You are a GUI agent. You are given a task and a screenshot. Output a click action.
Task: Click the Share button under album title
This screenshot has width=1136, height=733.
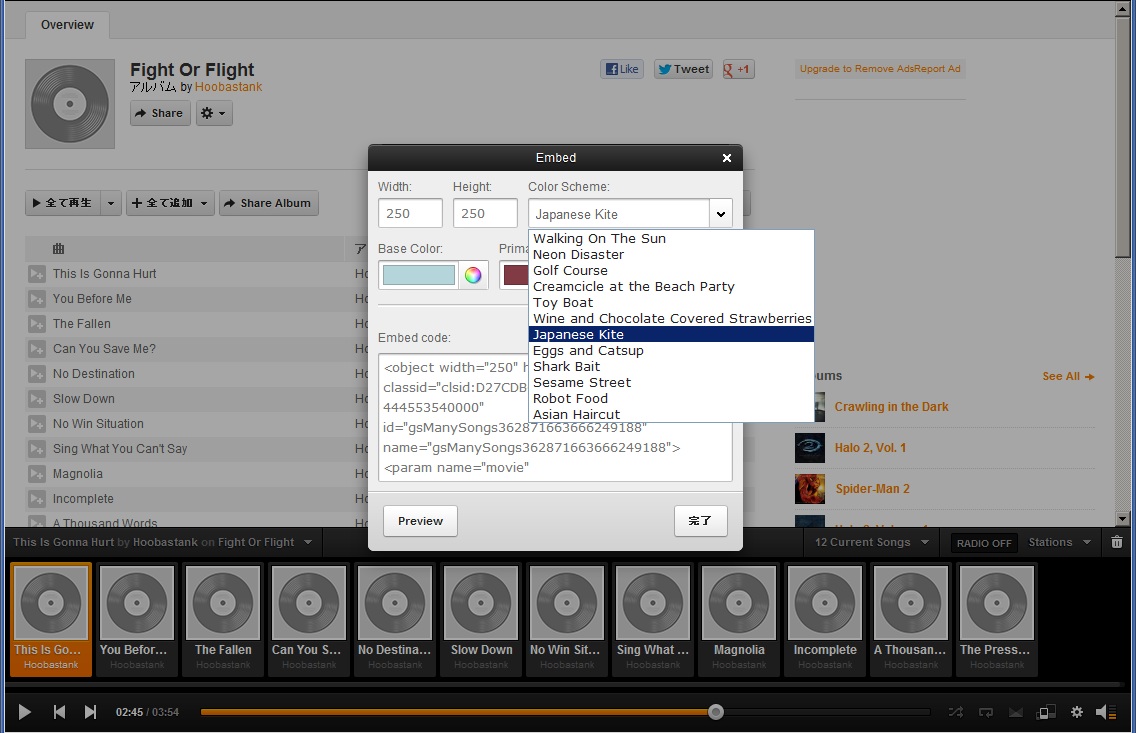160,113
